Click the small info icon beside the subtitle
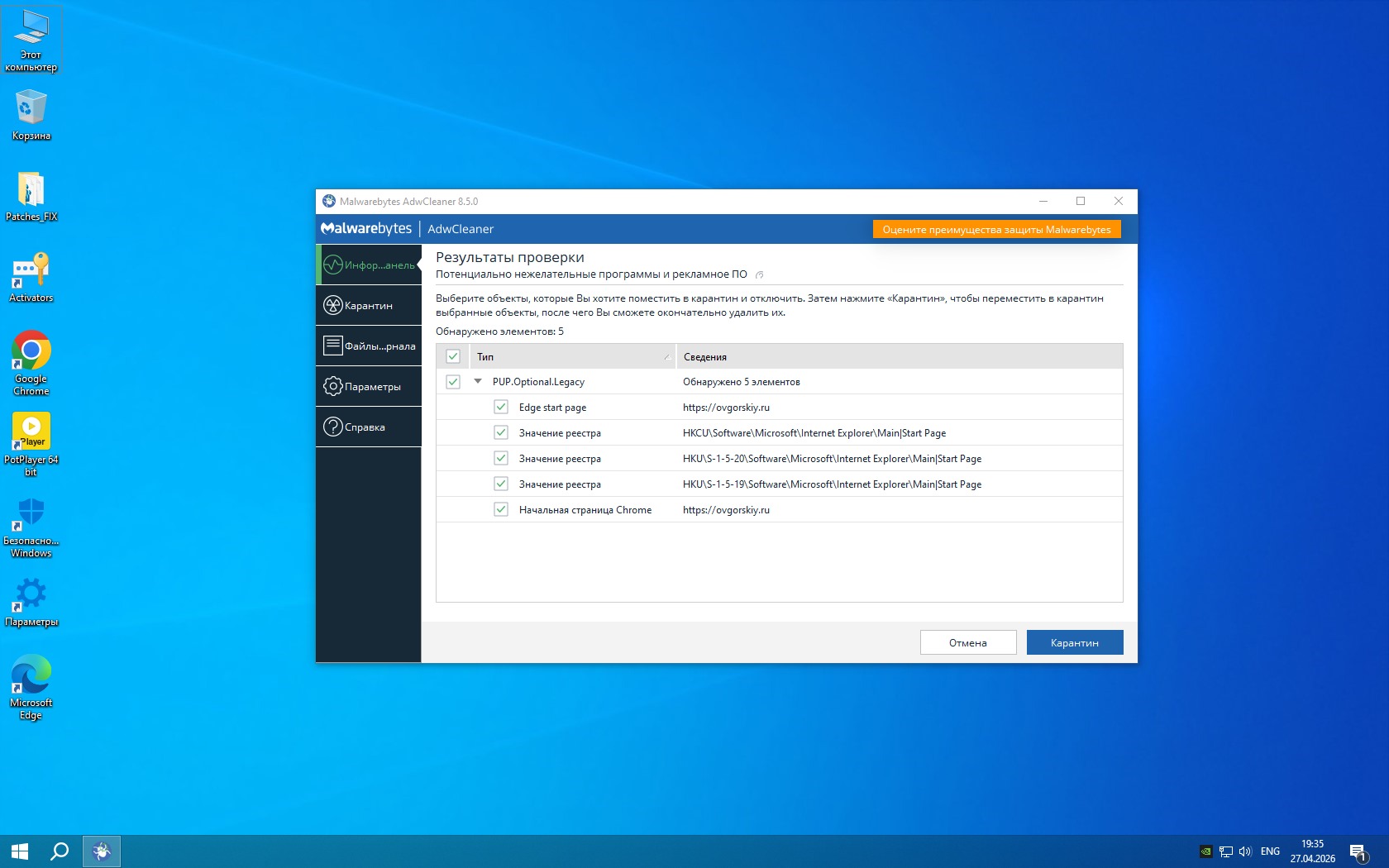This screenshot has width=1389, height=868. 759,275
